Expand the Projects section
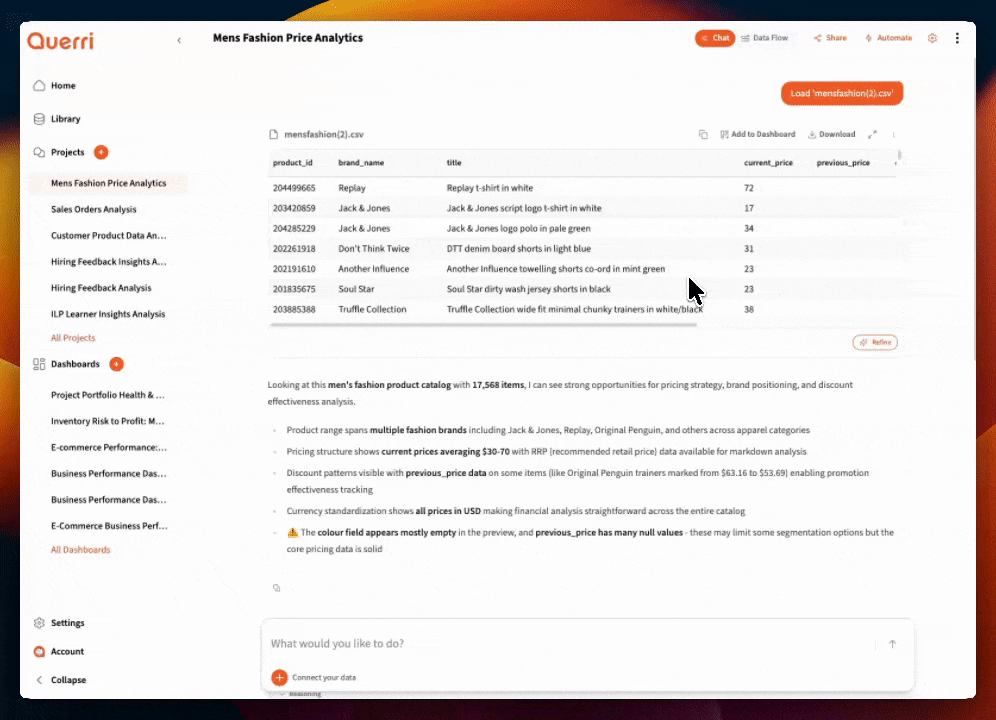The height and width of the screenshot is (720, 996). coord(69,152)
